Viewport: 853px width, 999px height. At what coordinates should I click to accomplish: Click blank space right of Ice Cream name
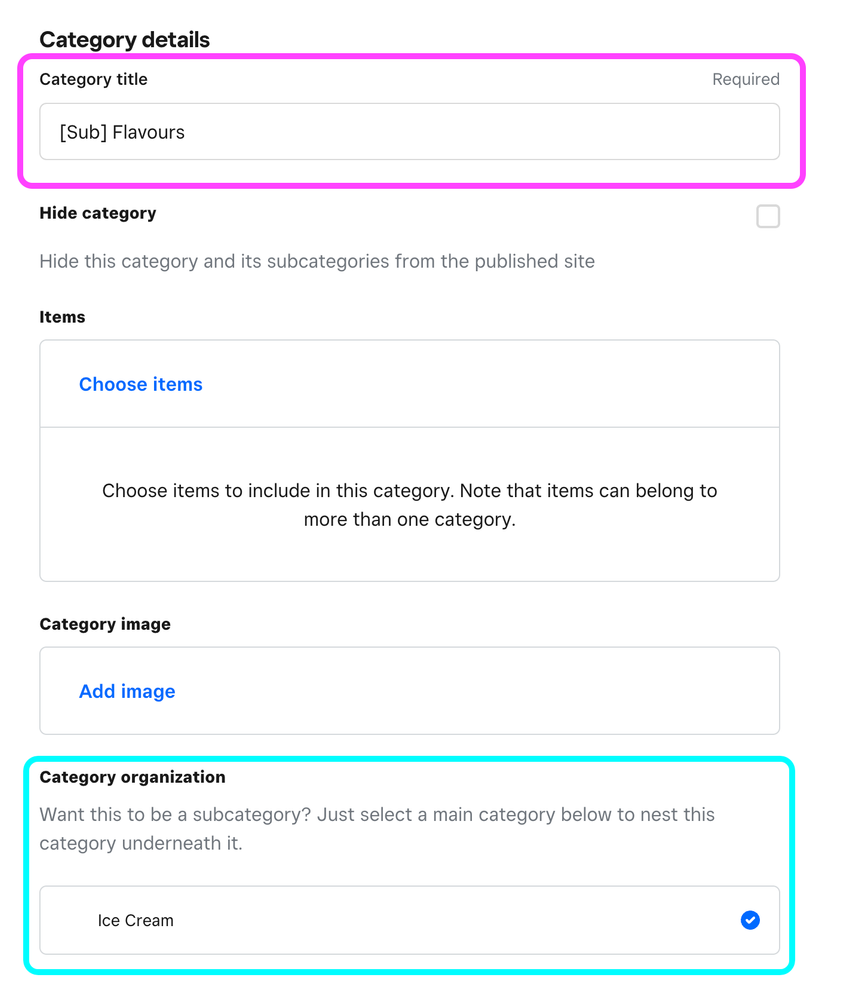click(x=450, y=920)
